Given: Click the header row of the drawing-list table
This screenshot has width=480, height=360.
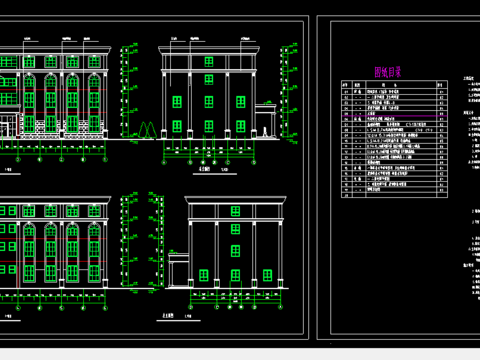Looking at the screenshot, I should coord(394,85).
